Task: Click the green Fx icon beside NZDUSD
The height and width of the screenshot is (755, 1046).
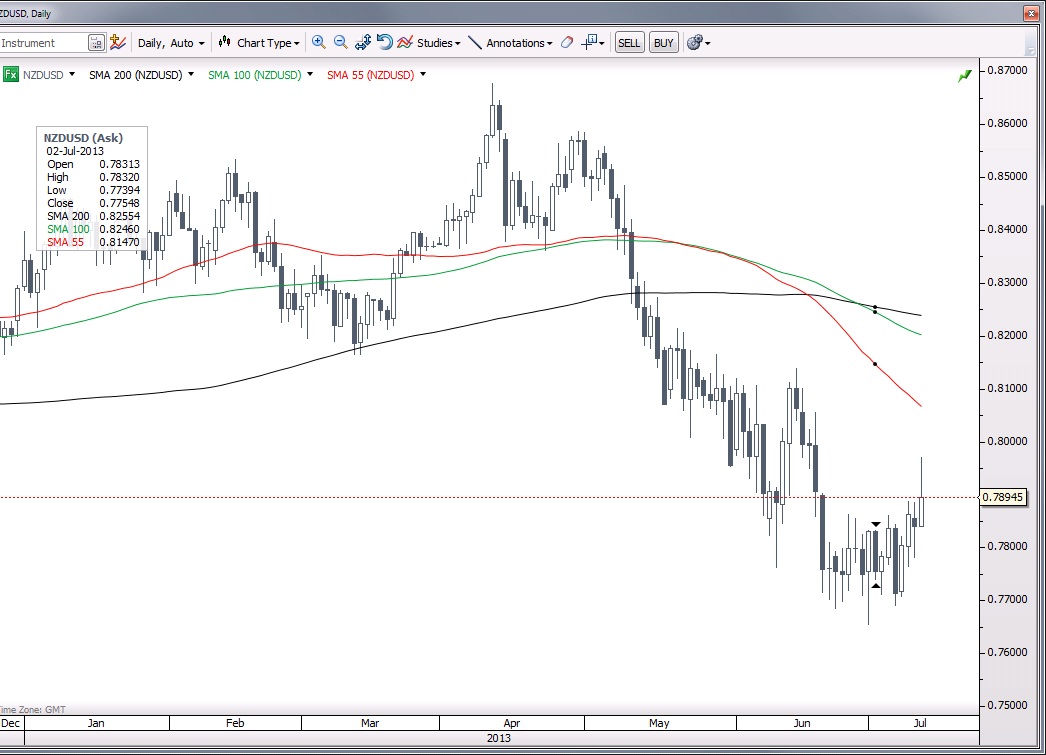Action: click(x=11, y=74)
